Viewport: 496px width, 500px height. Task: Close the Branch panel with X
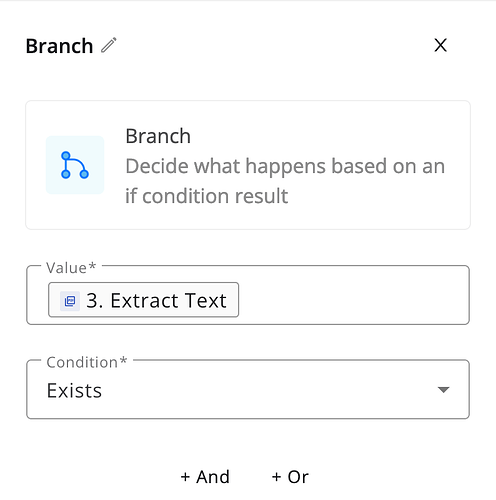440,45
